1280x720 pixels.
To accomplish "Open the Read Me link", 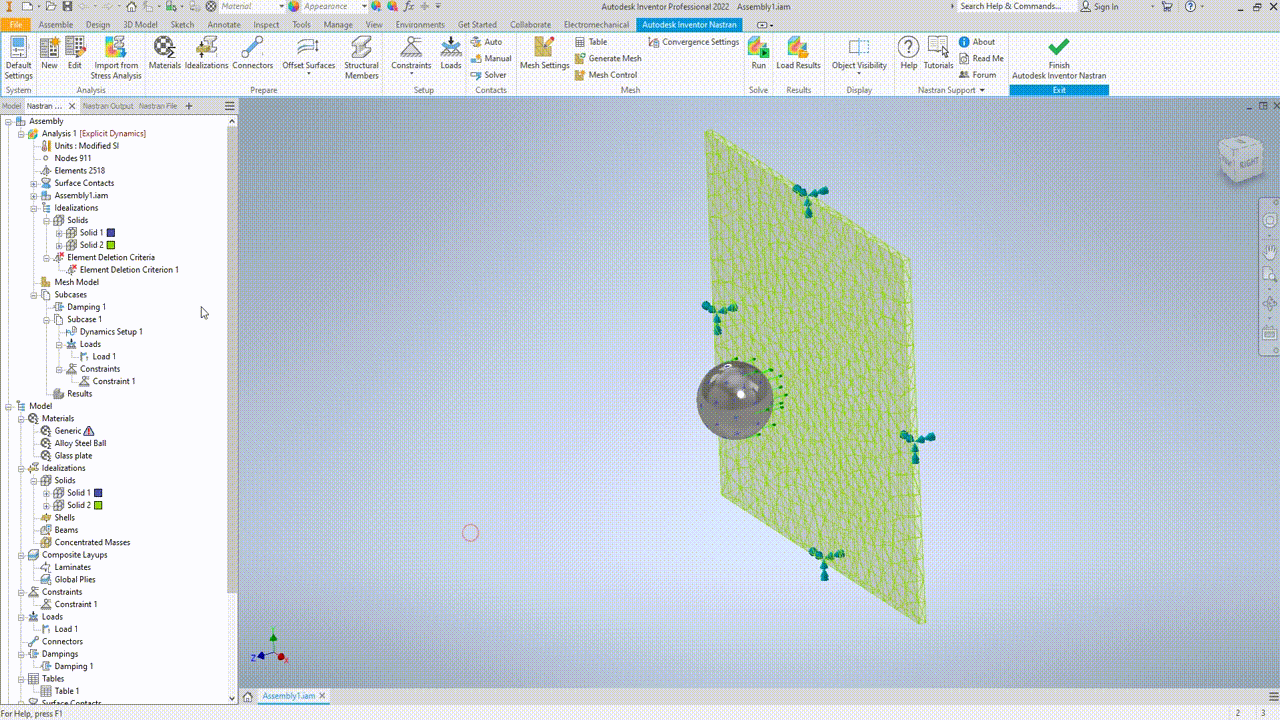I will 981,58.
